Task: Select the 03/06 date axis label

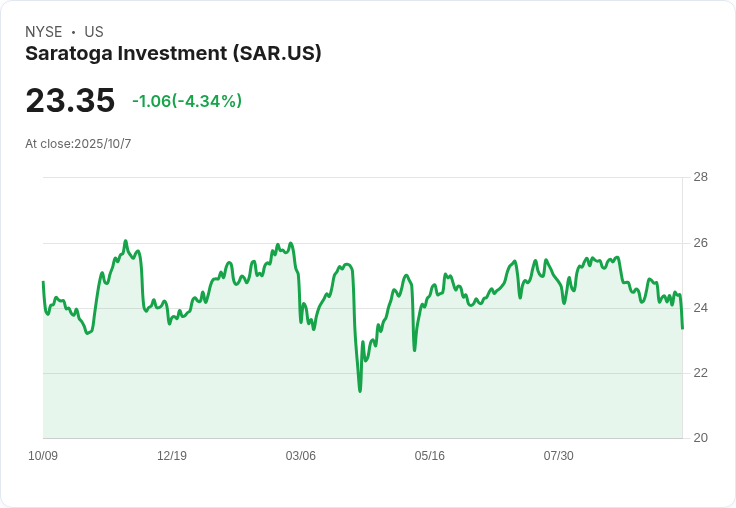Action: pyautogui.click(x=300, y=456)
